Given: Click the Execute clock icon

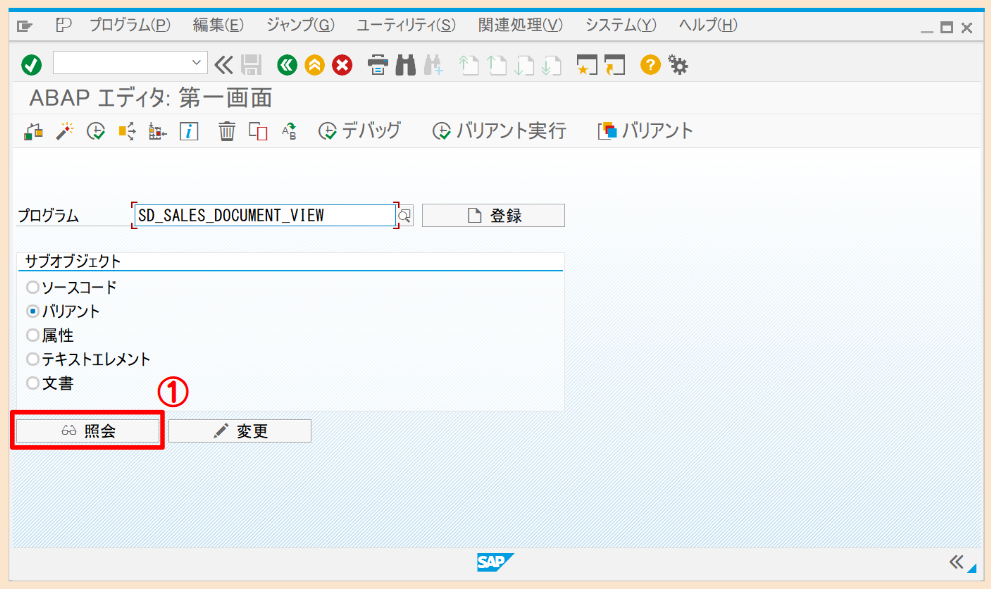Looking at the screenshot, I should (95, 131).
